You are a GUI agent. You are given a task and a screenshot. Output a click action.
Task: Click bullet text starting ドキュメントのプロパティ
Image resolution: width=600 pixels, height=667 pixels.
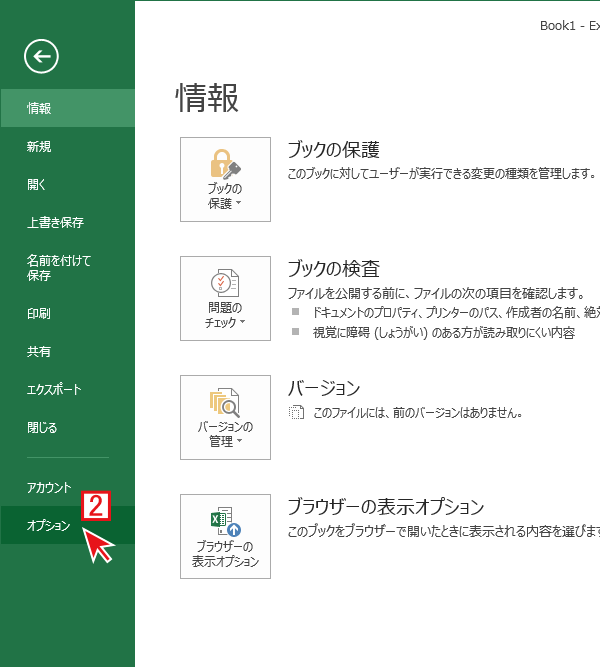coord(456,313)
